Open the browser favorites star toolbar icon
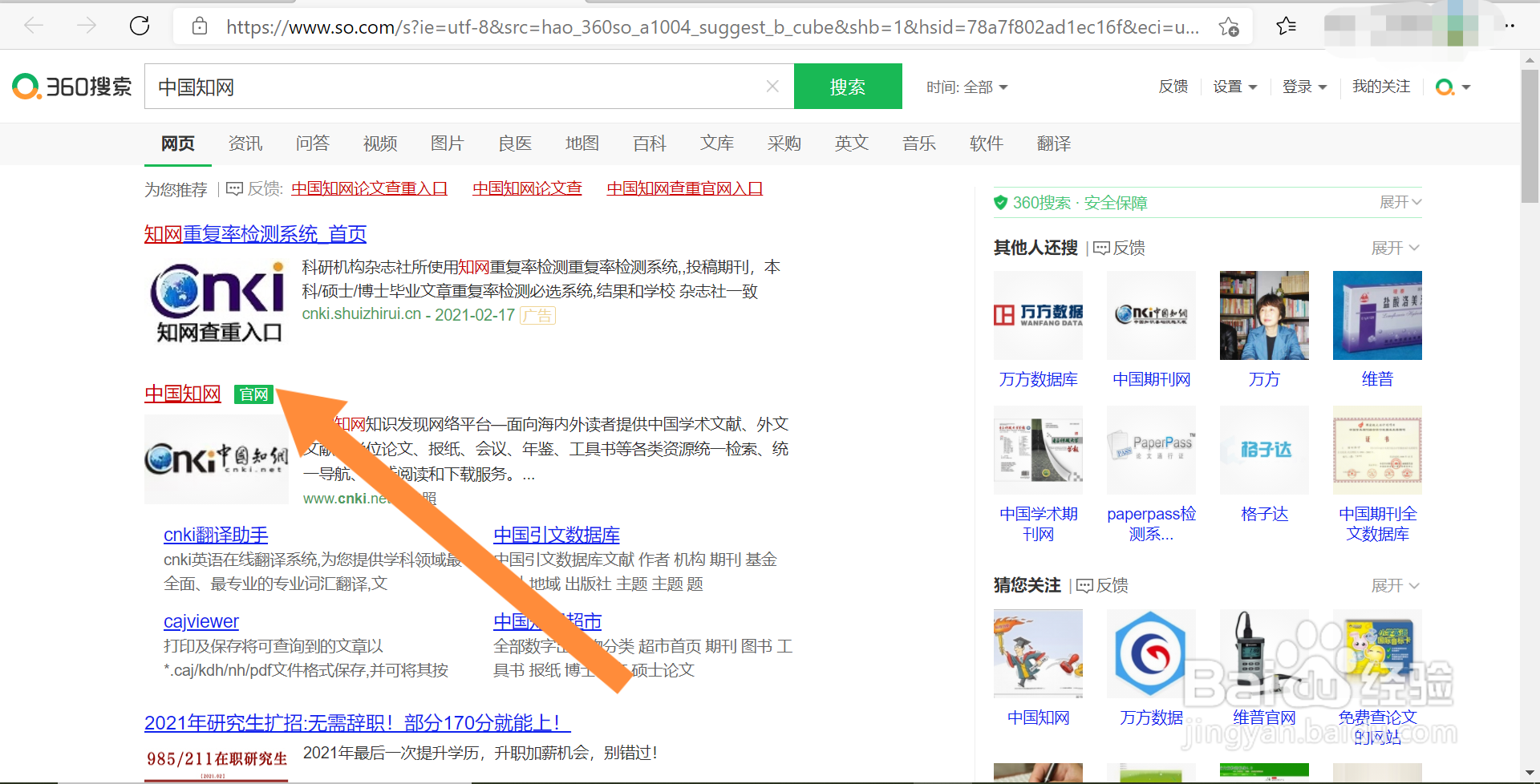This screenshot has width=1540, height=784. tap(1285, 25)
